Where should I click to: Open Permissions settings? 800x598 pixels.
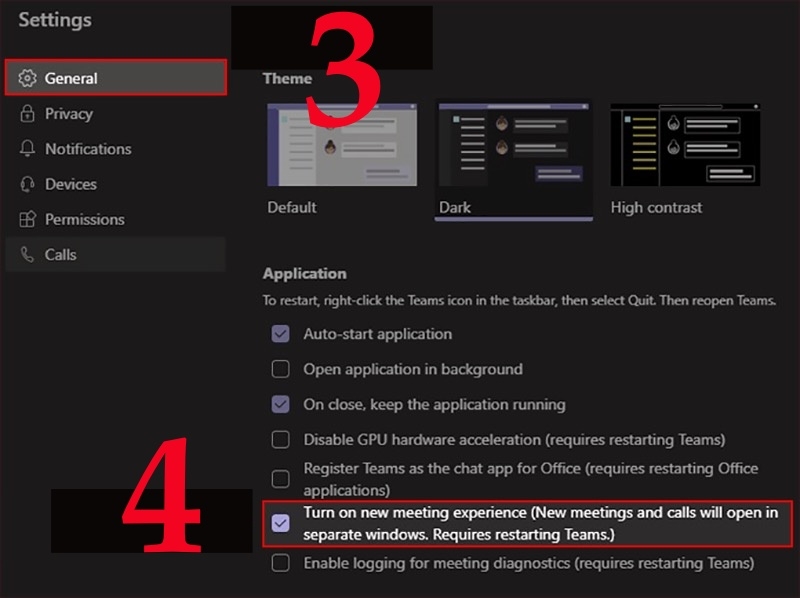coord(116,219)
